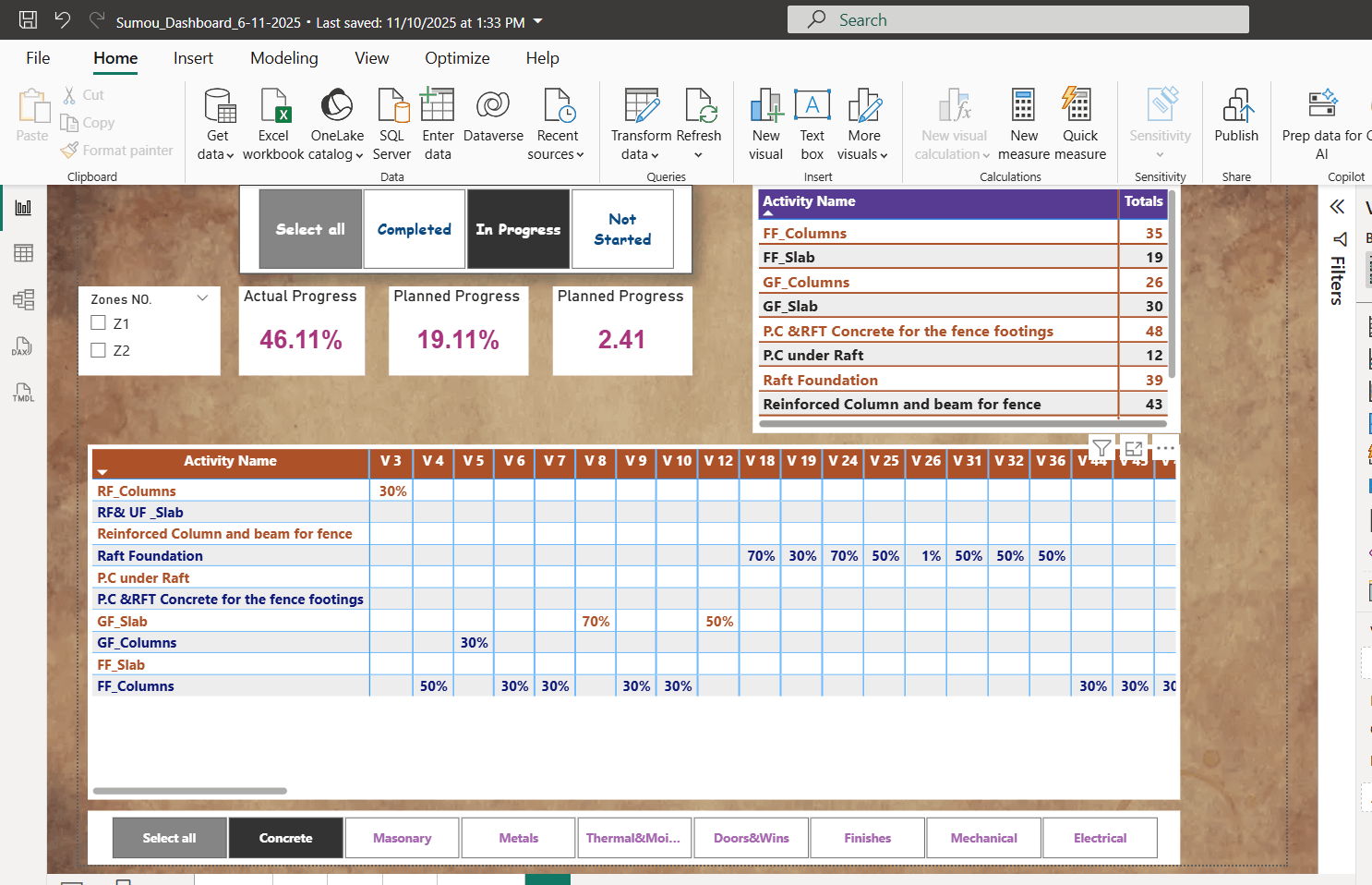Check the Z1 zone checkbox
This screenshot has height=885, width=1372.
point(98,322)
